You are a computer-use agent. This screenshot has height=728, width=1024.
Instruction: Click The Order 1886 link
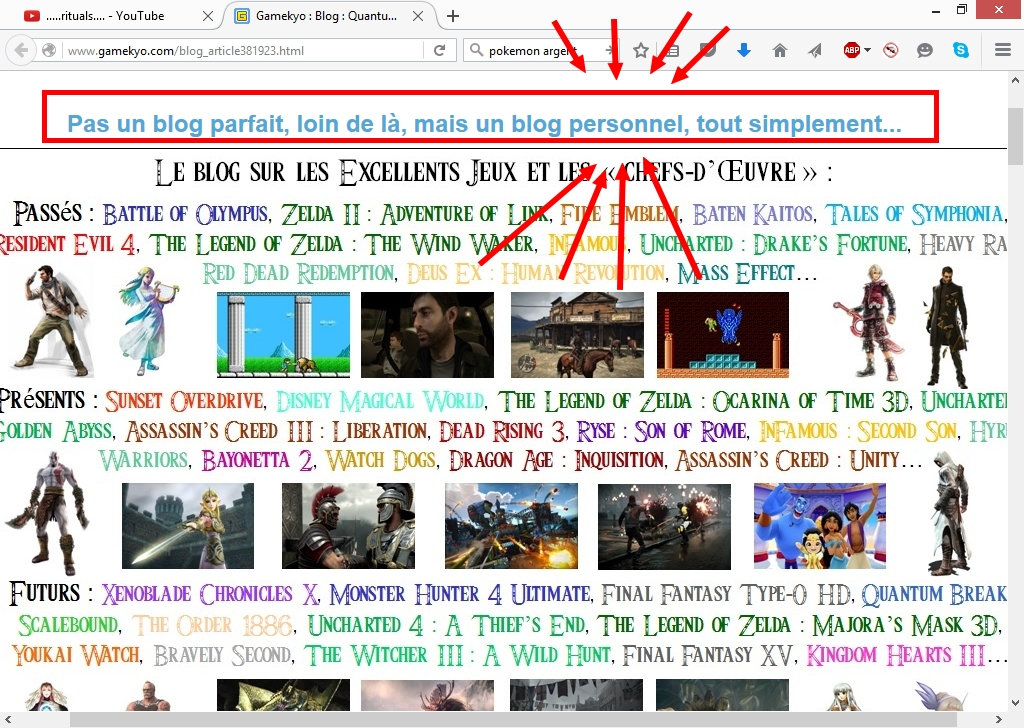pos(212,625)
